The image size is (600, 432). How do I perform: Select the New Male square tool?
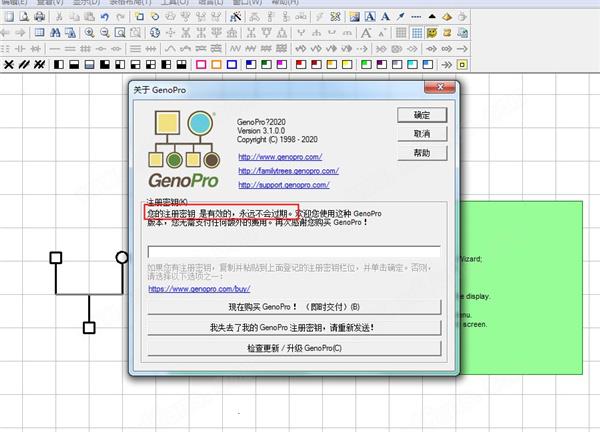[139, 16]
